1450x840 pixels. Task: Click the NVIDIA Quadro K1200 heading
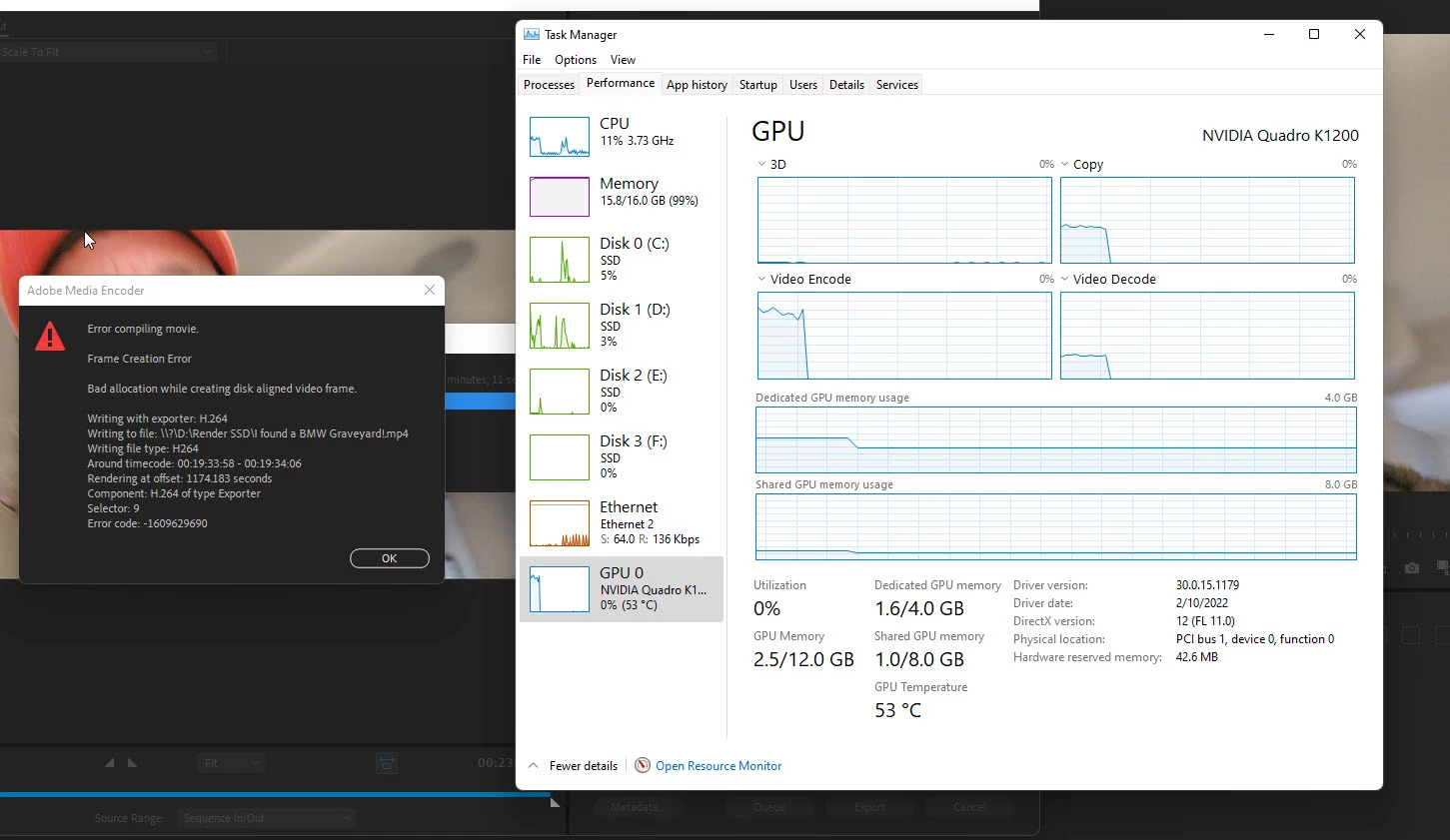coord(1280,136)
